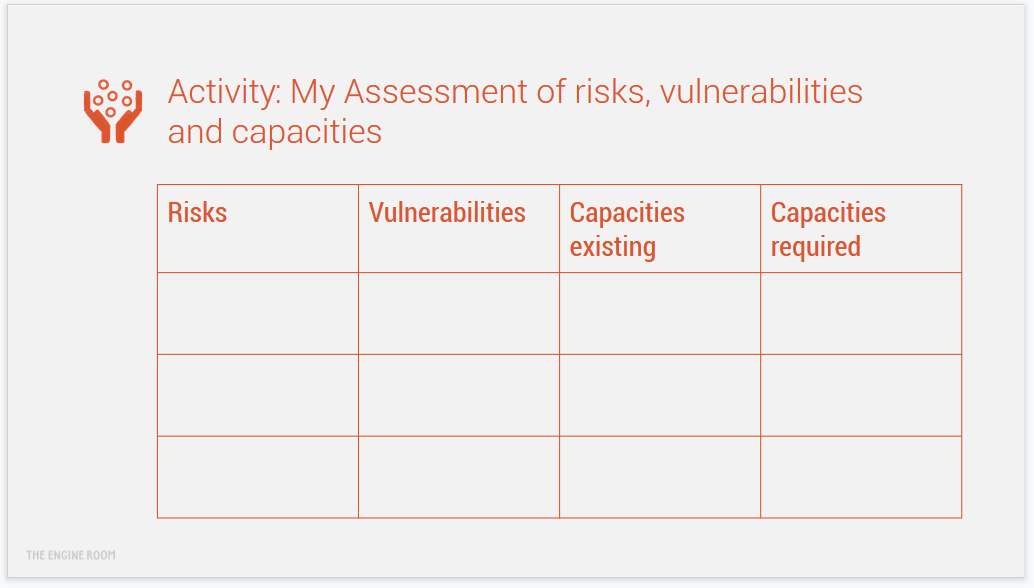Click 'The Engine Room' footer logo text
Image resolution: width=1034 pixels, height=588 pixels.
(x=71, y=555)
